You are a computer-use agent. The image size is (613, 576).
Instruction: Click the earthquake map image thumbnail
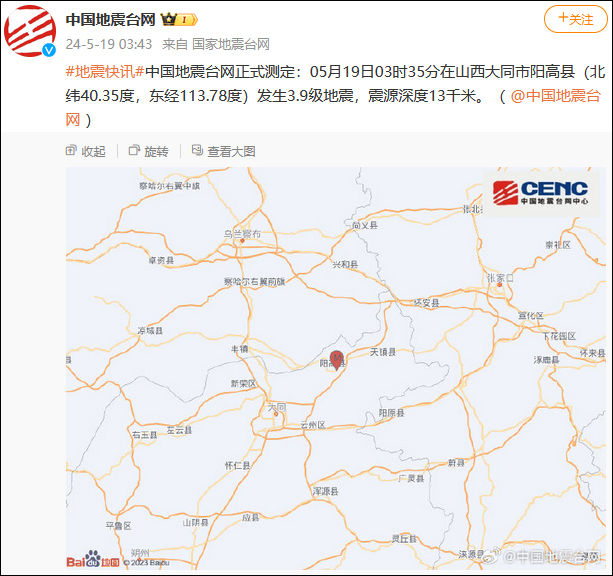pyautogui.click(x=336, y=368)
